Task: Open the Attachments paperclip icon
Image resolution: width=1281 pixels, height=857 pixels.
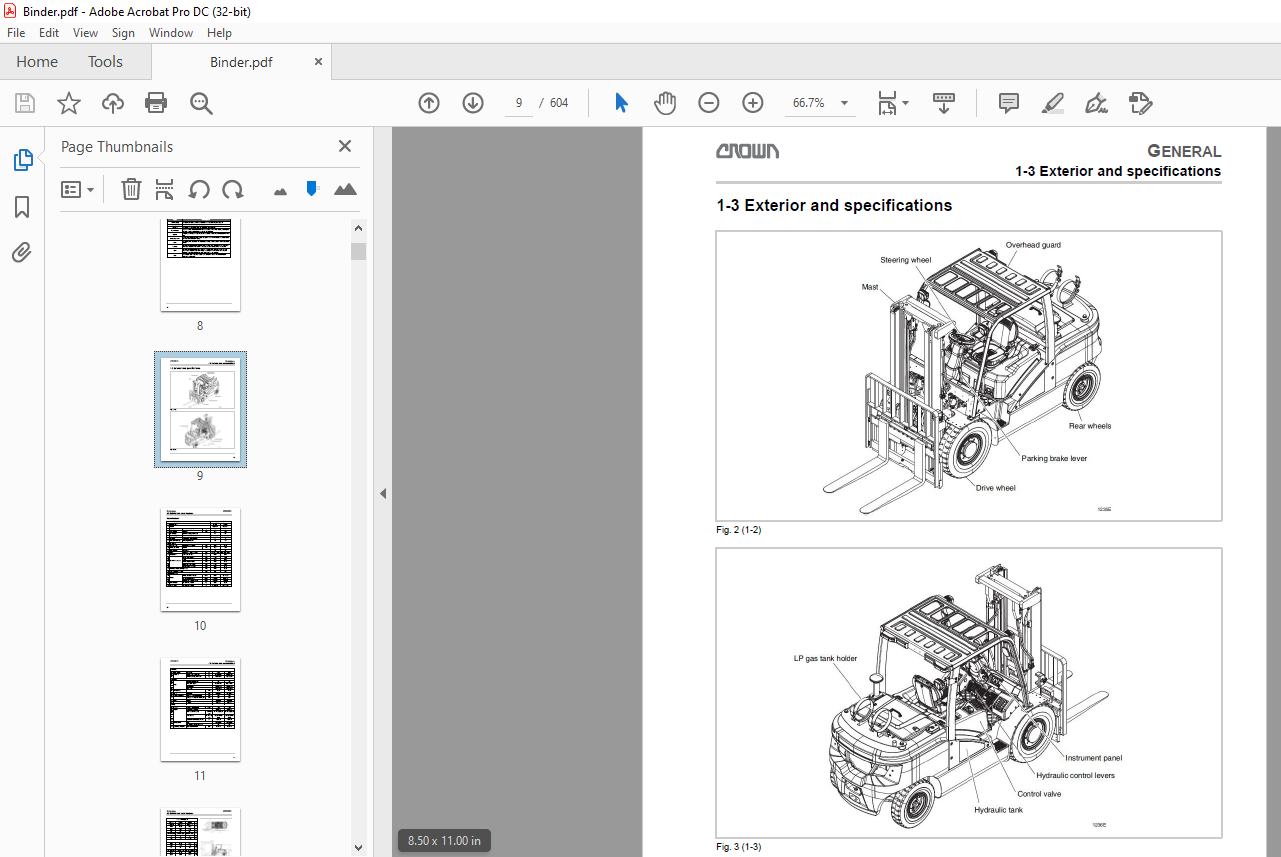Action: pos(22,253)
